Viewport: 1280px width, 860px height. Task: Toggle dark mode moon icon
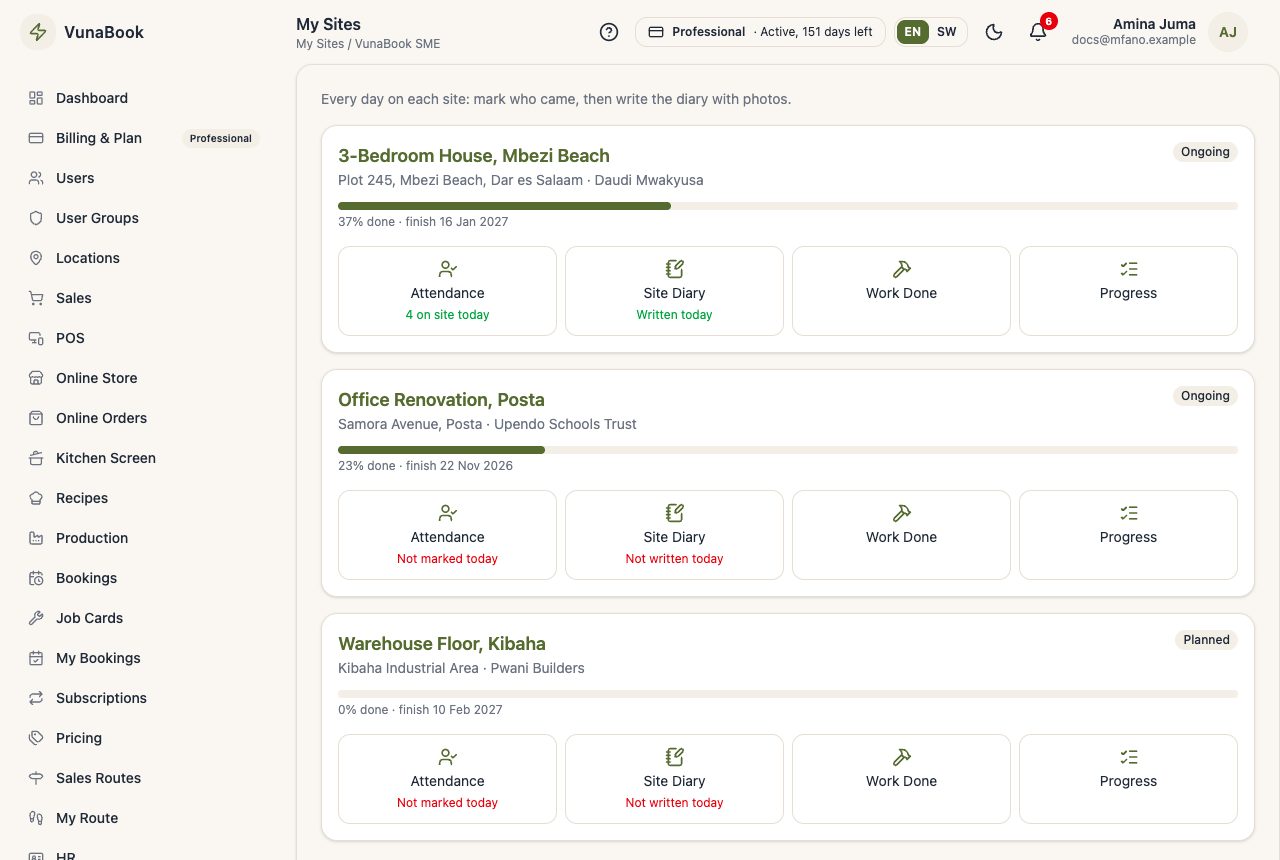point(994,32)
